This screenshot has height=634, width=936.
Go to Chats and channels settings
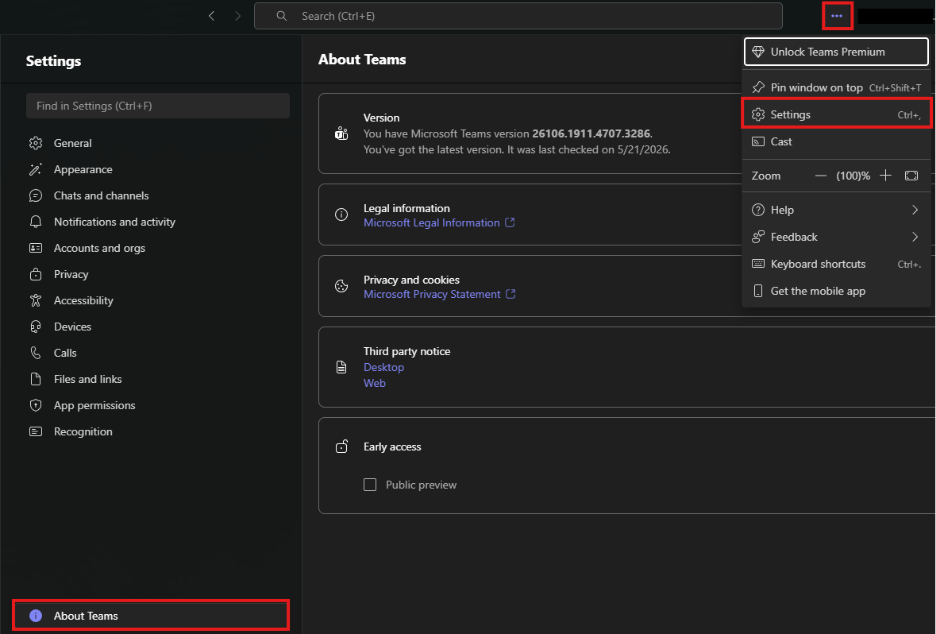pos(158,196)
